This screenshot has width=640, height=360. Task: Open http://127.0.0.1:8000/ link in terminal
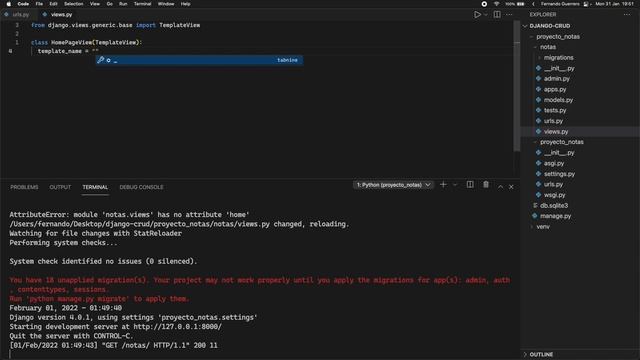(x=178, y=327)
